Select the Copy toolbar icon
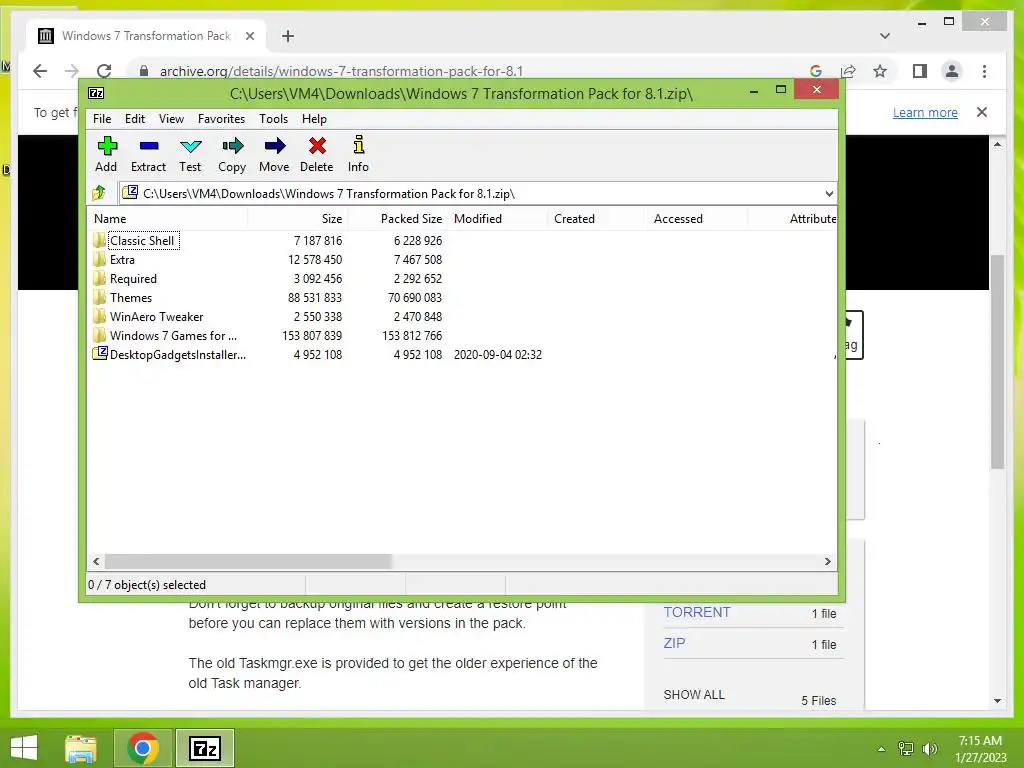The image size is (1024, 768). [x=232, y=146]
